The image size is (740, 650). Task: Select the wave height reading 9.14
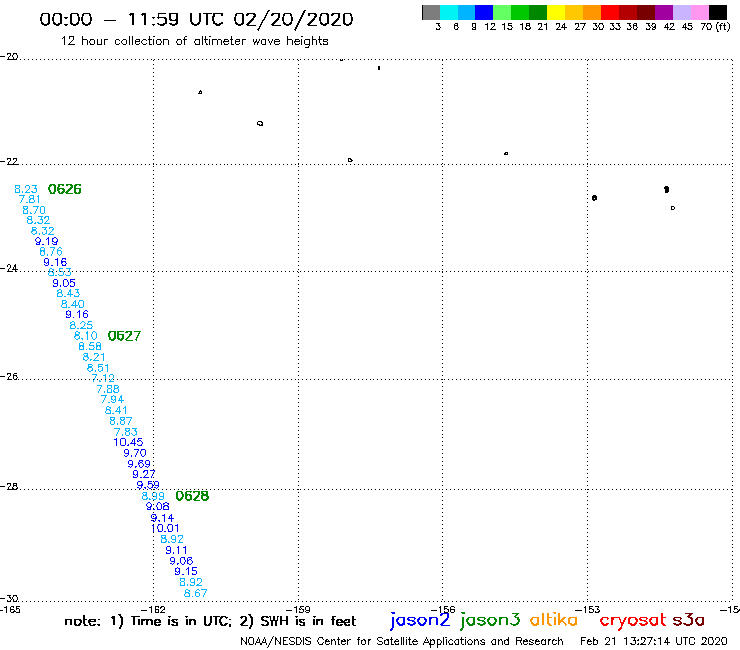click(162, 518)
